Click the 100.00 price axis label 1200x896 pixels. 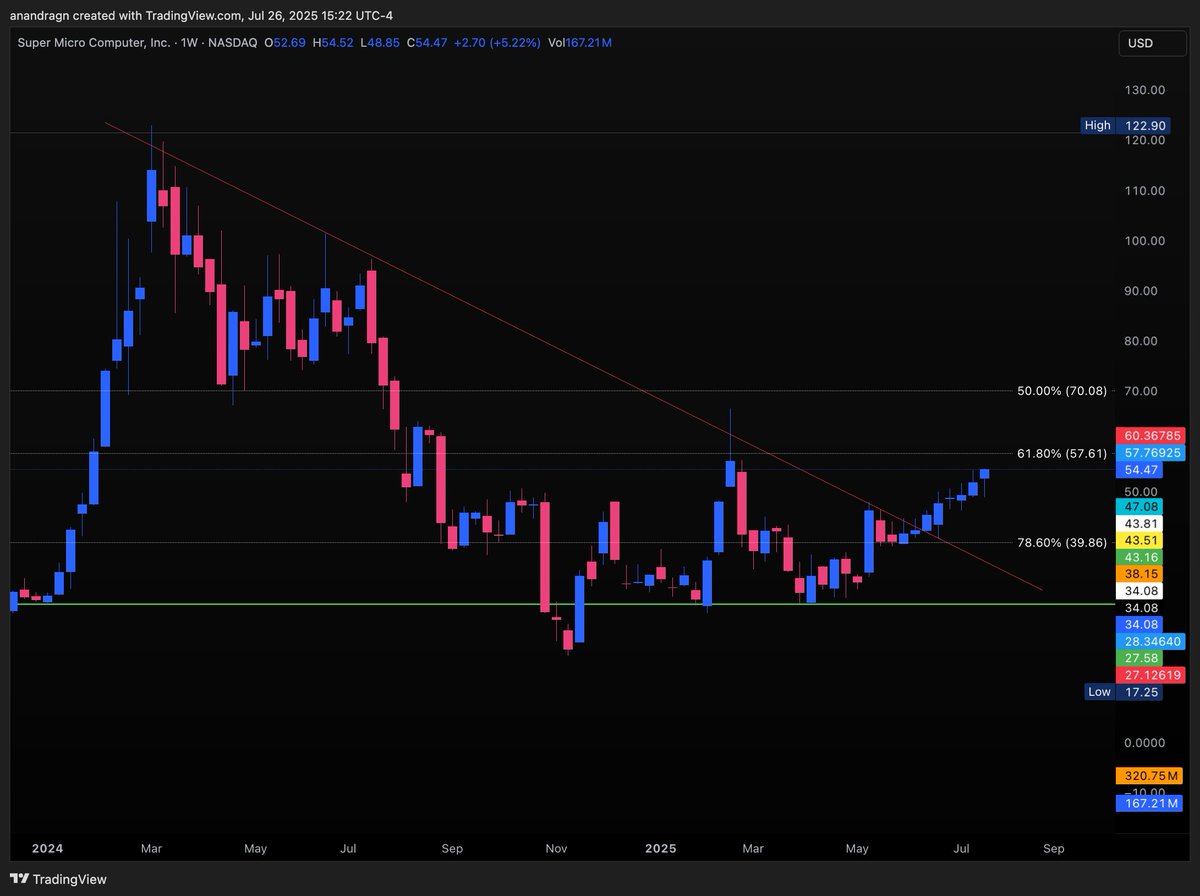click(x=1144, y=241)
